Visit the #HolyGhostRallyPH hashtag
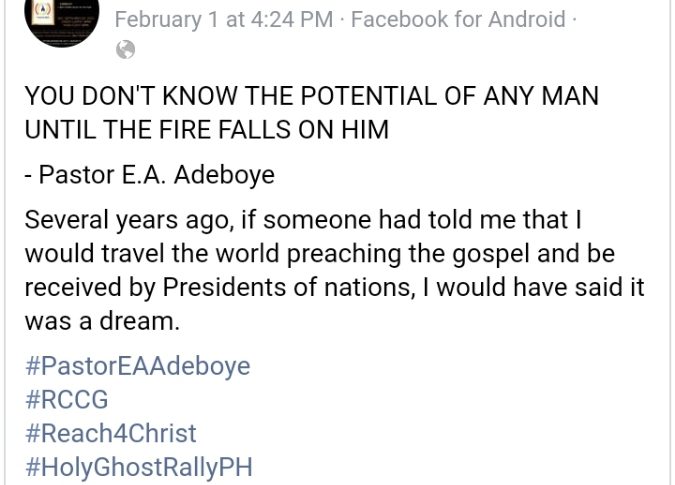Image resolution: width=675 pixels, height=485 pixels. pos(138,467)
